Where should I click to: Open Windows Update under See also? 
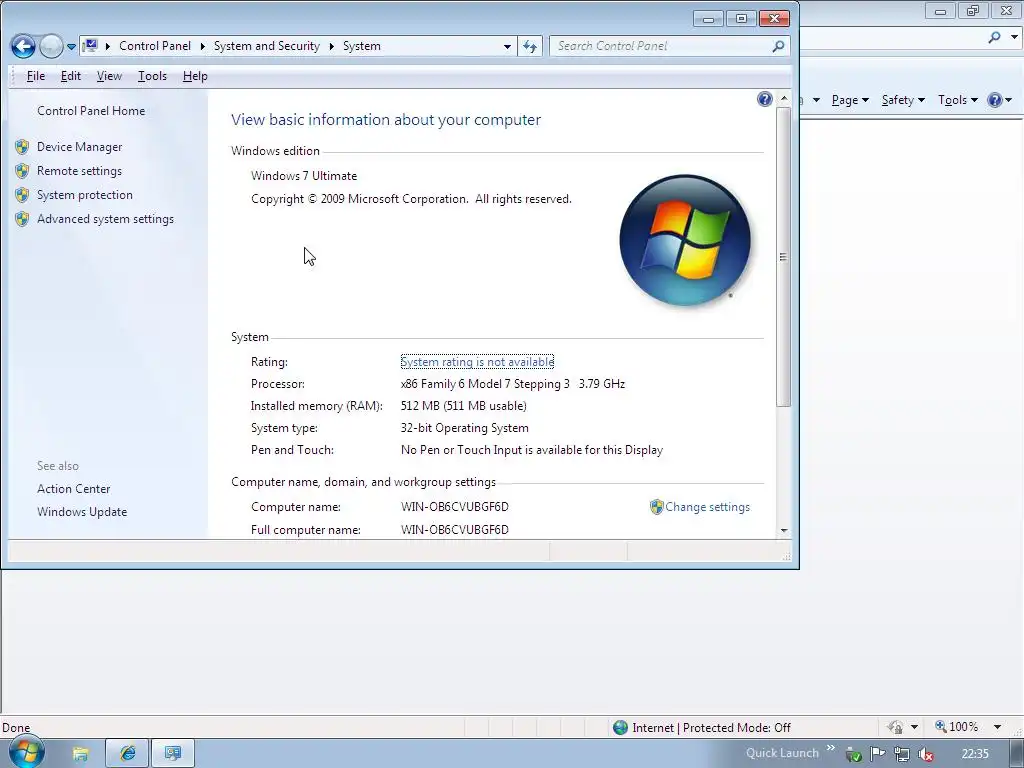82,512
